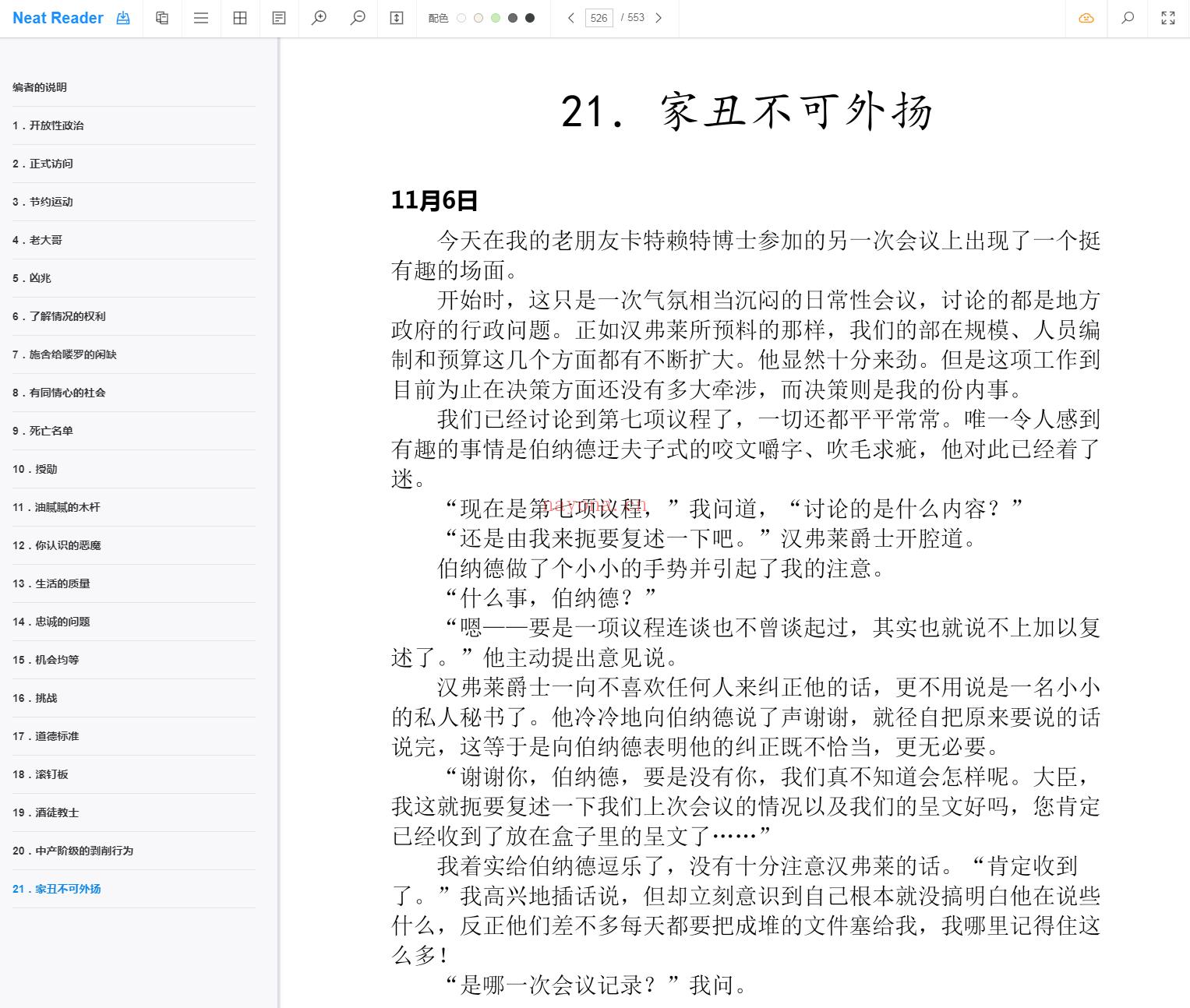Click the Neat Reader logo
This screenshot has height=1008, width=1190.
58,18
